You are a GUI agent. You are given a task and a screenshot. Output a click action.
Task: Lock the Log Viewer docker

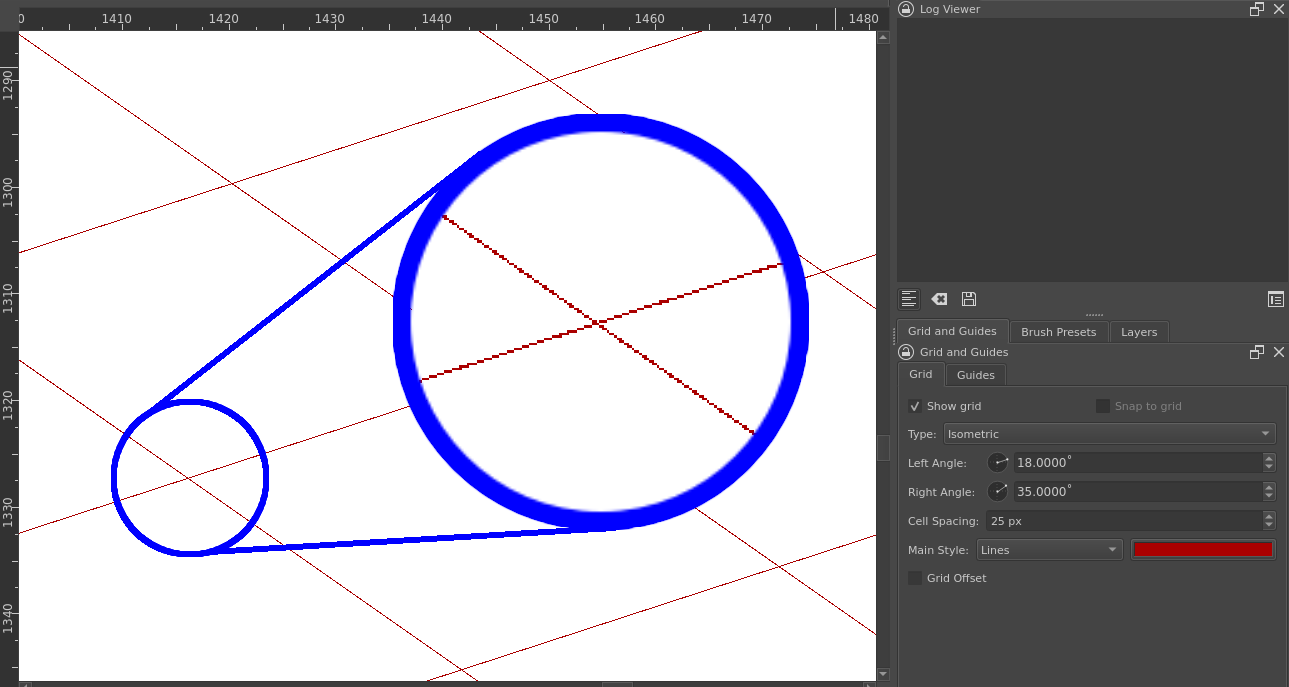(906, 9)
